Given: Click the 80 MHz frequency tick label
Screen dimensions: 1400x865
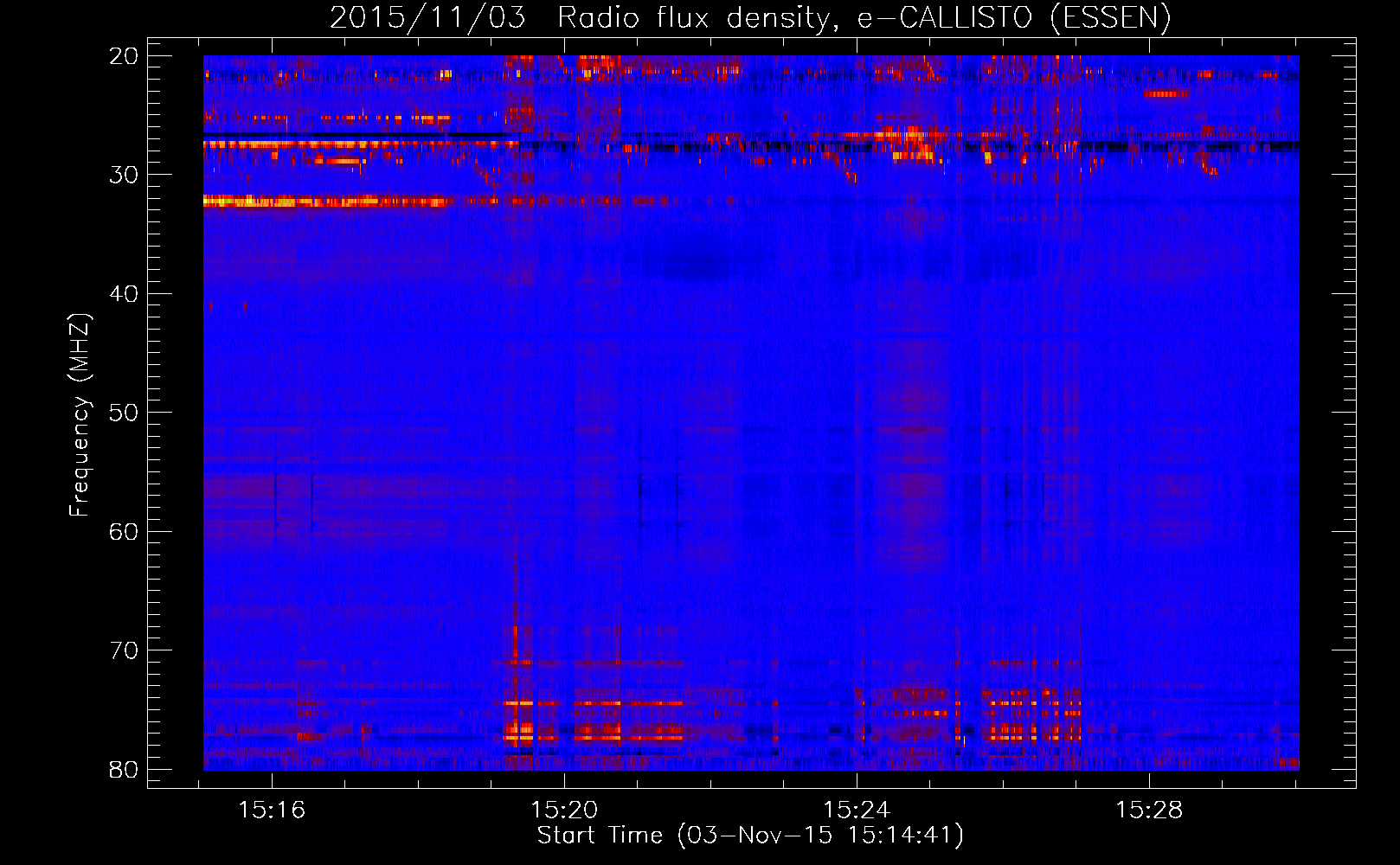Looking at the screenshot, I should pyautogui.click(x=125, y=769).
